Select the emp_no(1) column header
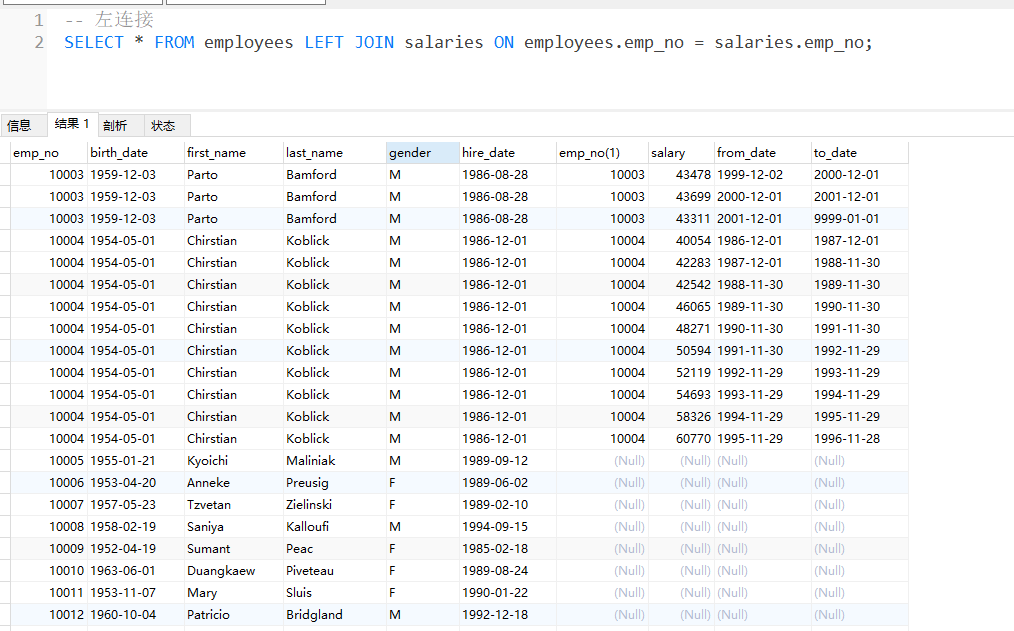 coord(602,153)
